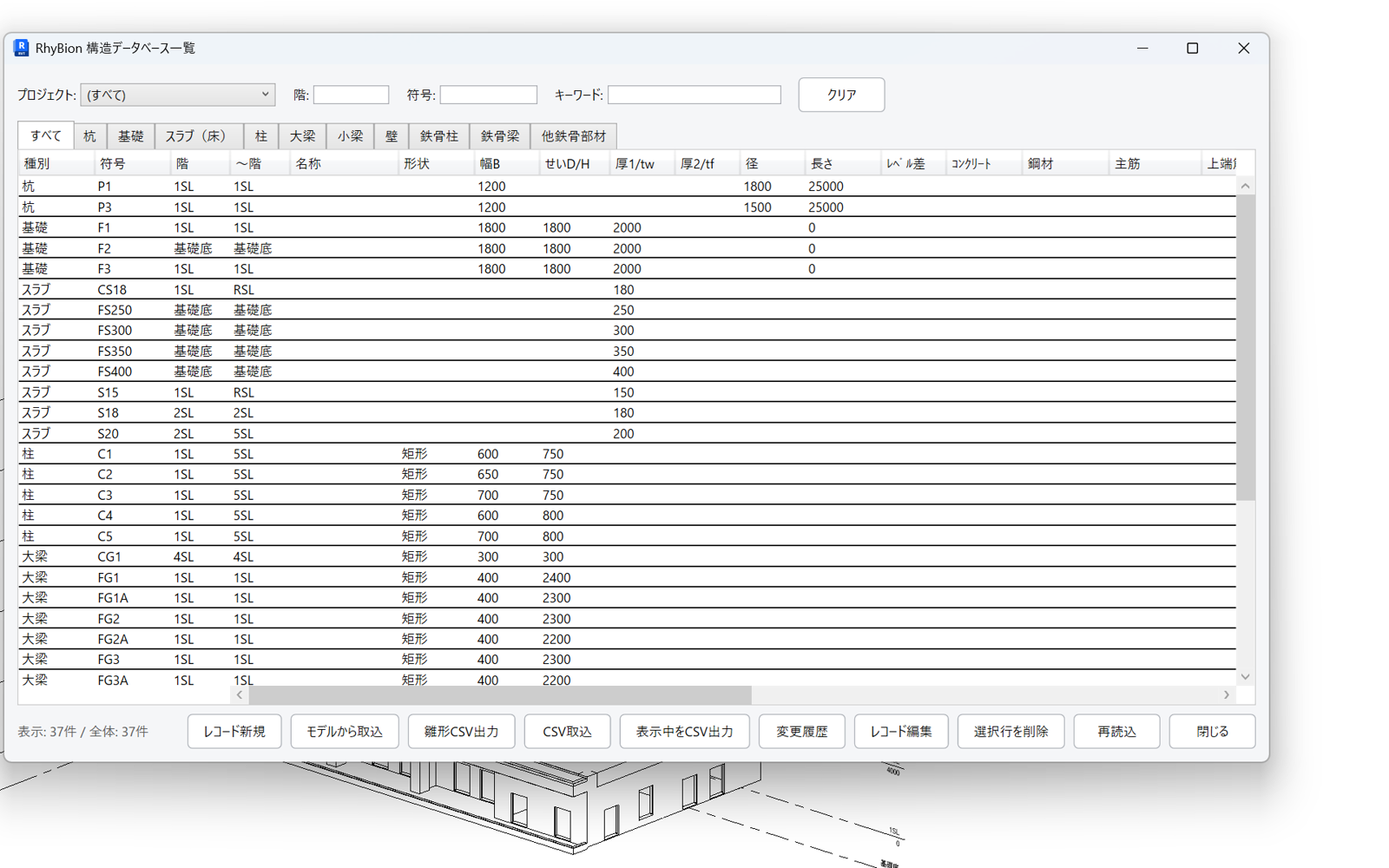
Task: Click the 閉じる button
Action: (1212, 732)
